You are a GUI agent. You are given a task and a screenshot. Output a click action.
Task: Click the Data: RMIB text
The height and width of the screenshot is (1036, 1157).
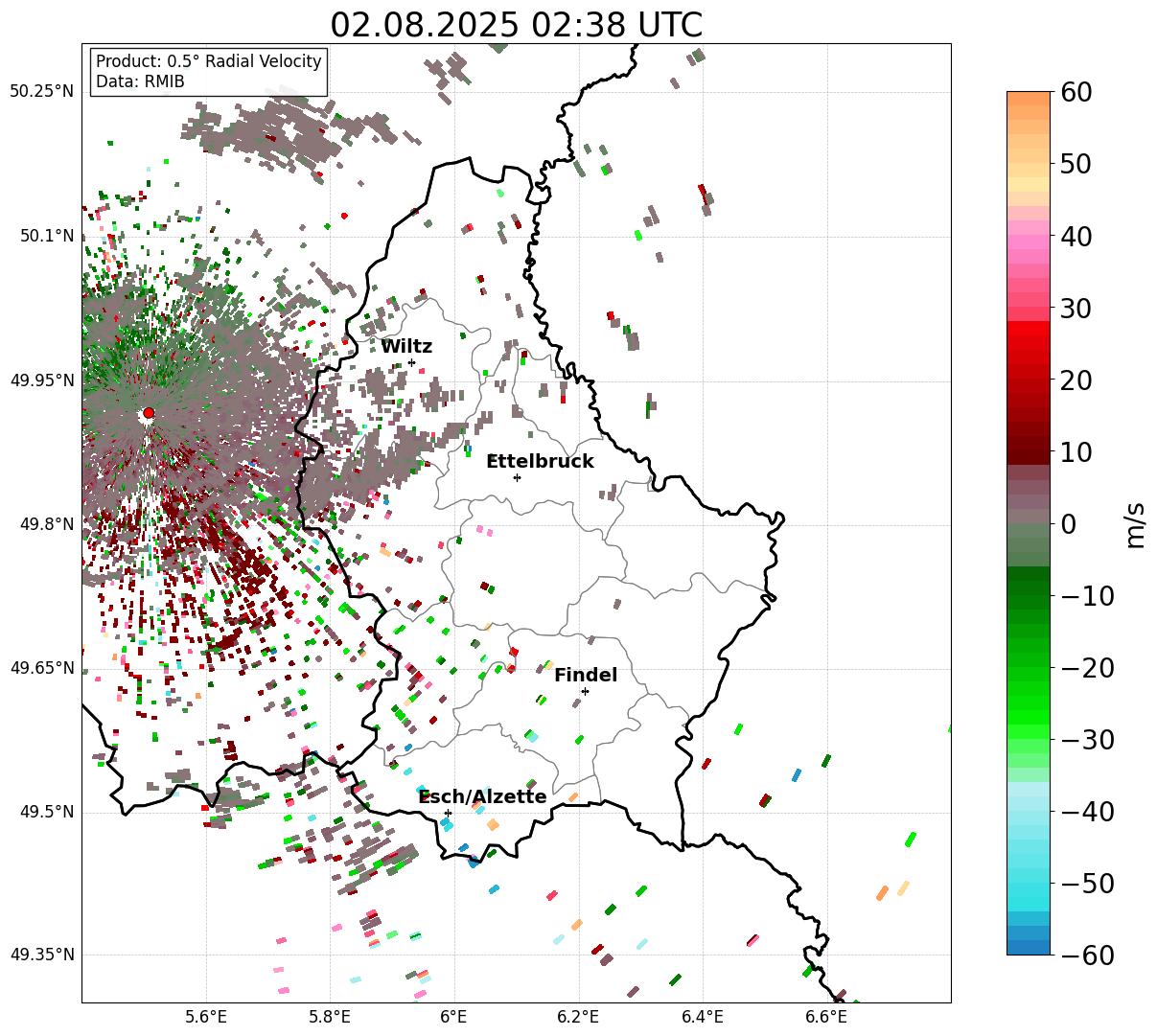click(140, 81)
